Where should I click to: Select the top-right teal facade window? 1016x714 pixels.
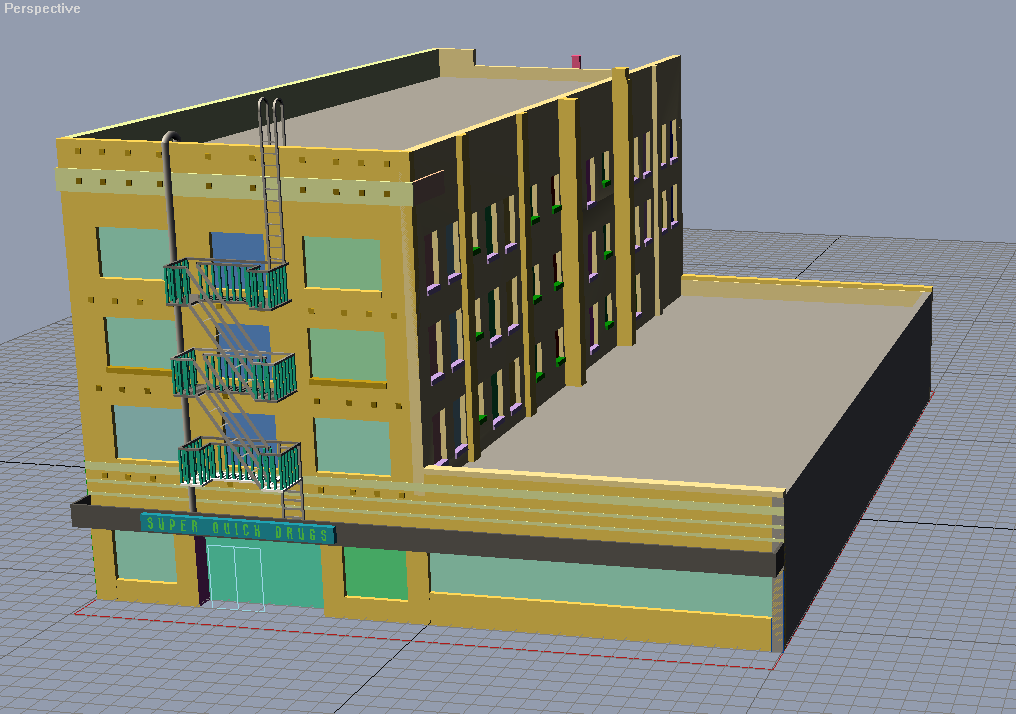pyautogui.click(x=343, y=264)
